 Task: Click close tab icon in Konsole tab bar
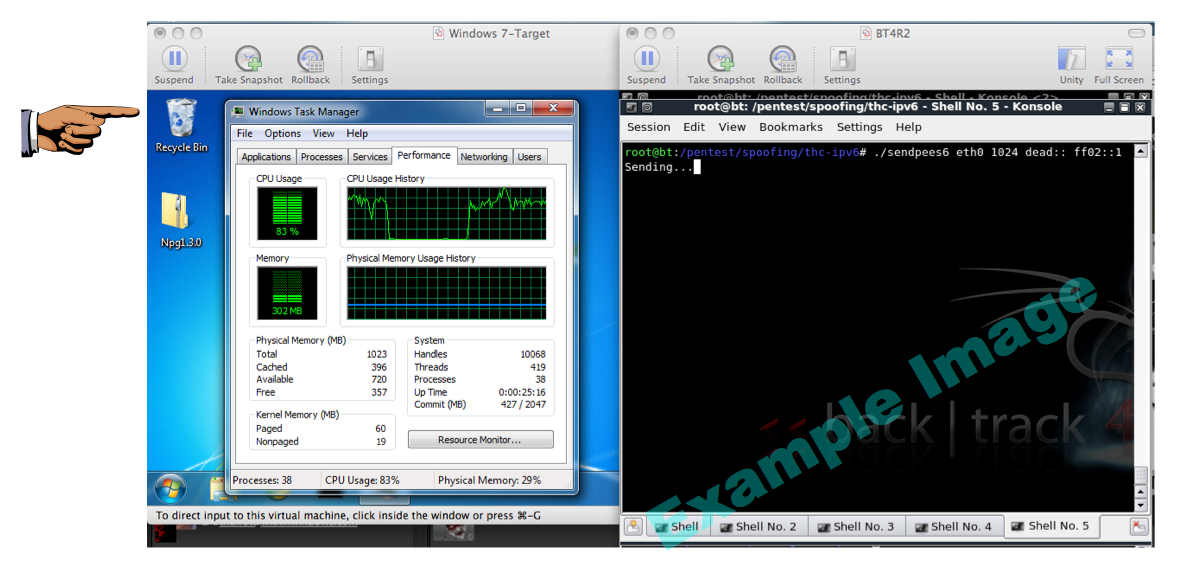[x=1139, y=527]
